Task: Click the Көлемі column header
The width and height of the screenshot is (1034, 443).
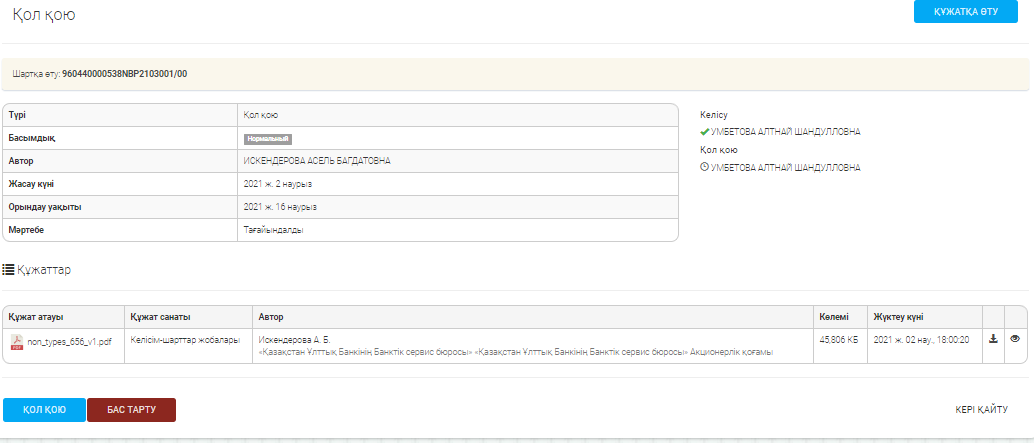Action: [833, 317]
